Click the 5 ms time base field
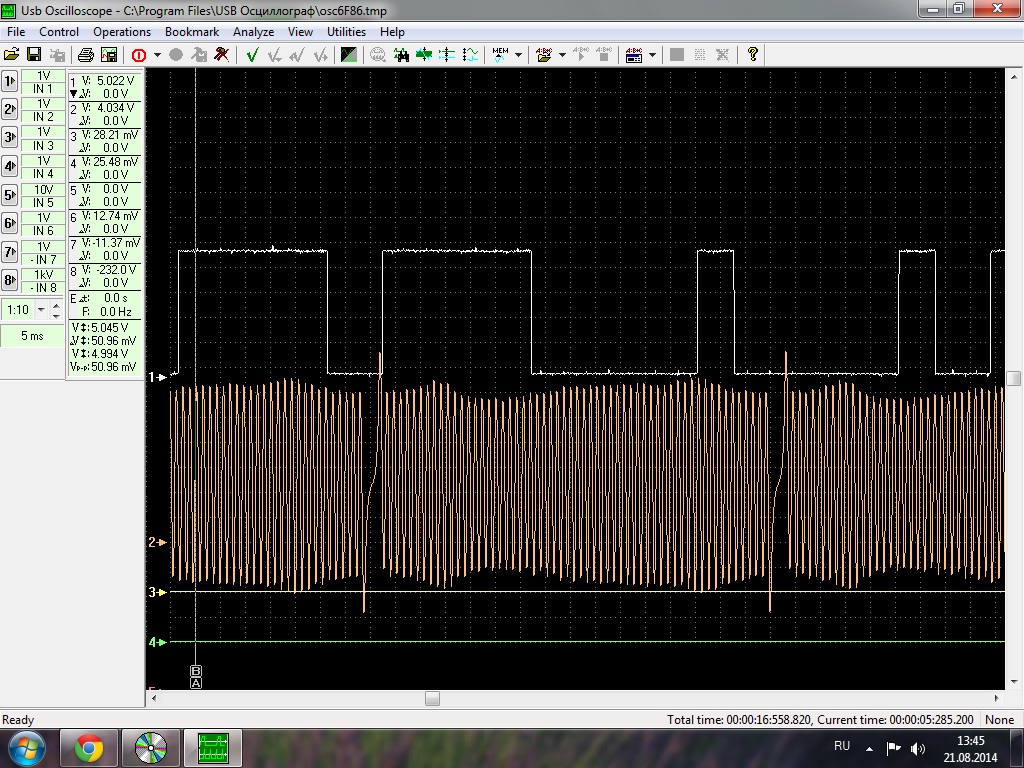This screenshot has height=768, width=1024. click(33, 336)
